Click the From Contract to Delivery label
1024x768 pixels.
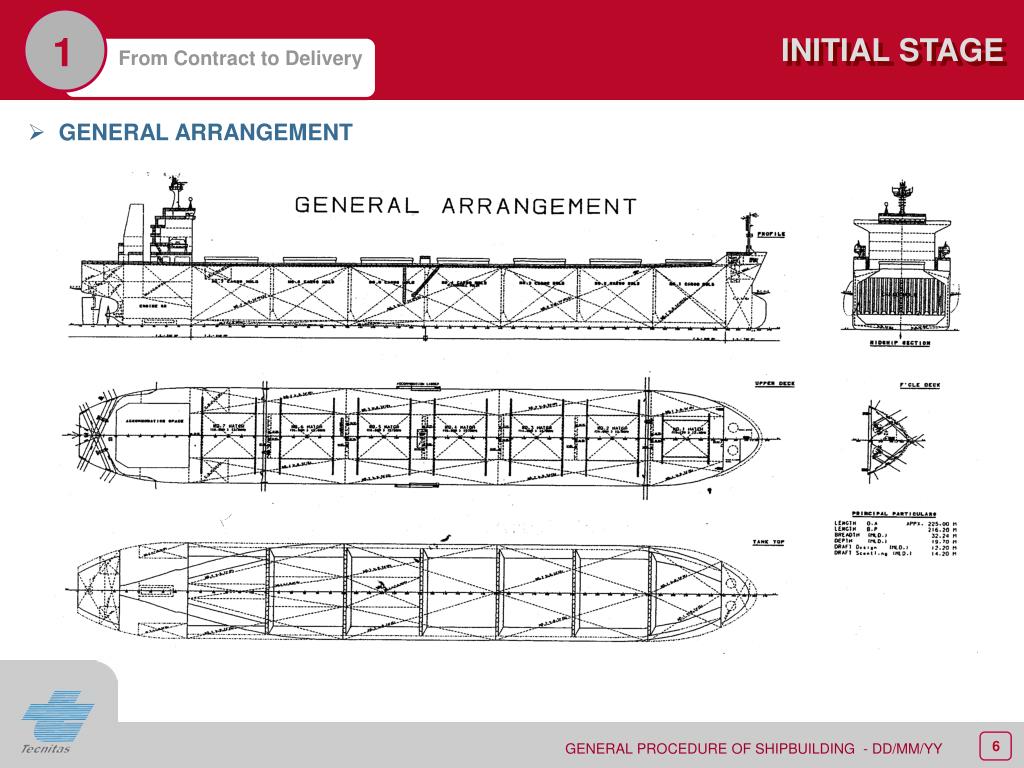(240, 58)
